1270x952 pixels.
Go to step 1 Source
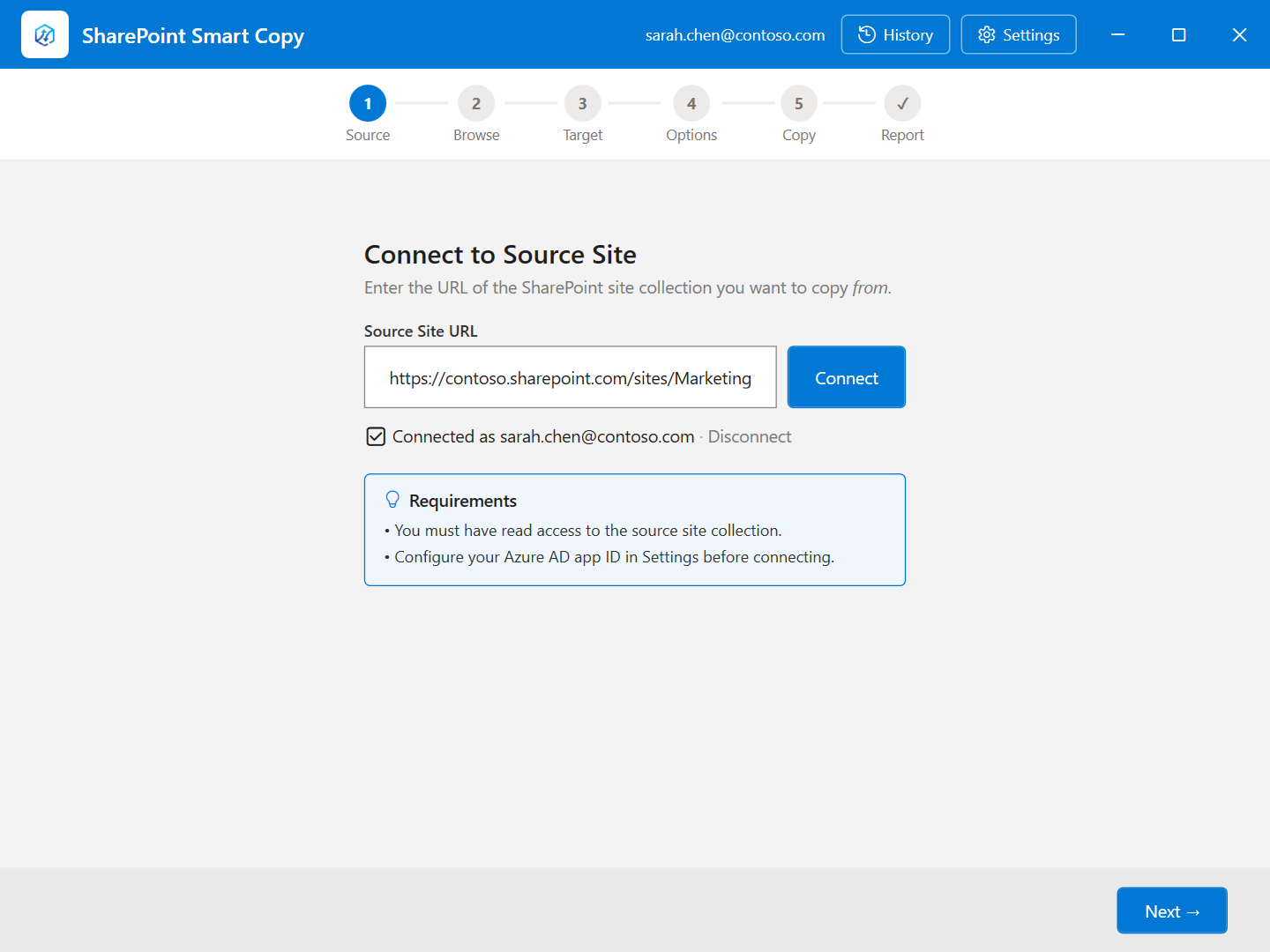pyautogui.click(x=368, y=114)
